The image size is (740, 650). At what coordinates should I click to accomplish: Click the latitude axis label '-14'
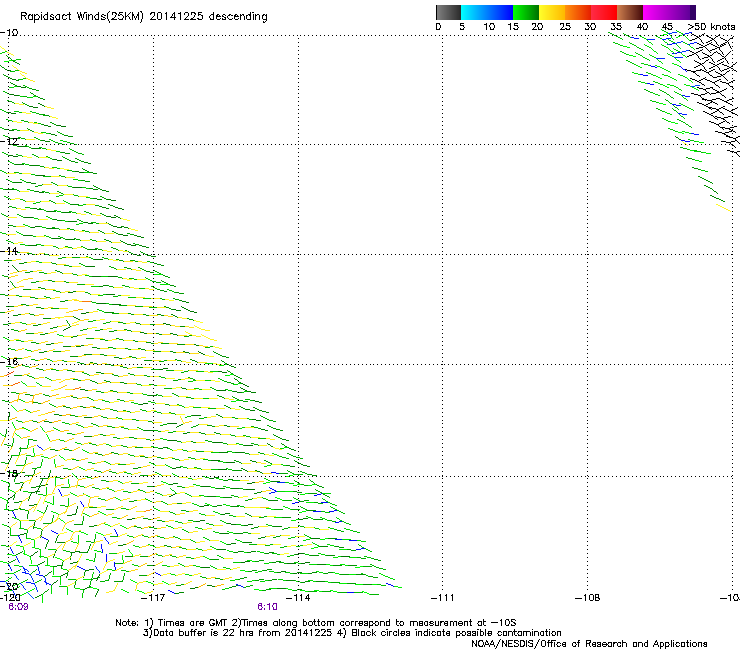(9, 251)
